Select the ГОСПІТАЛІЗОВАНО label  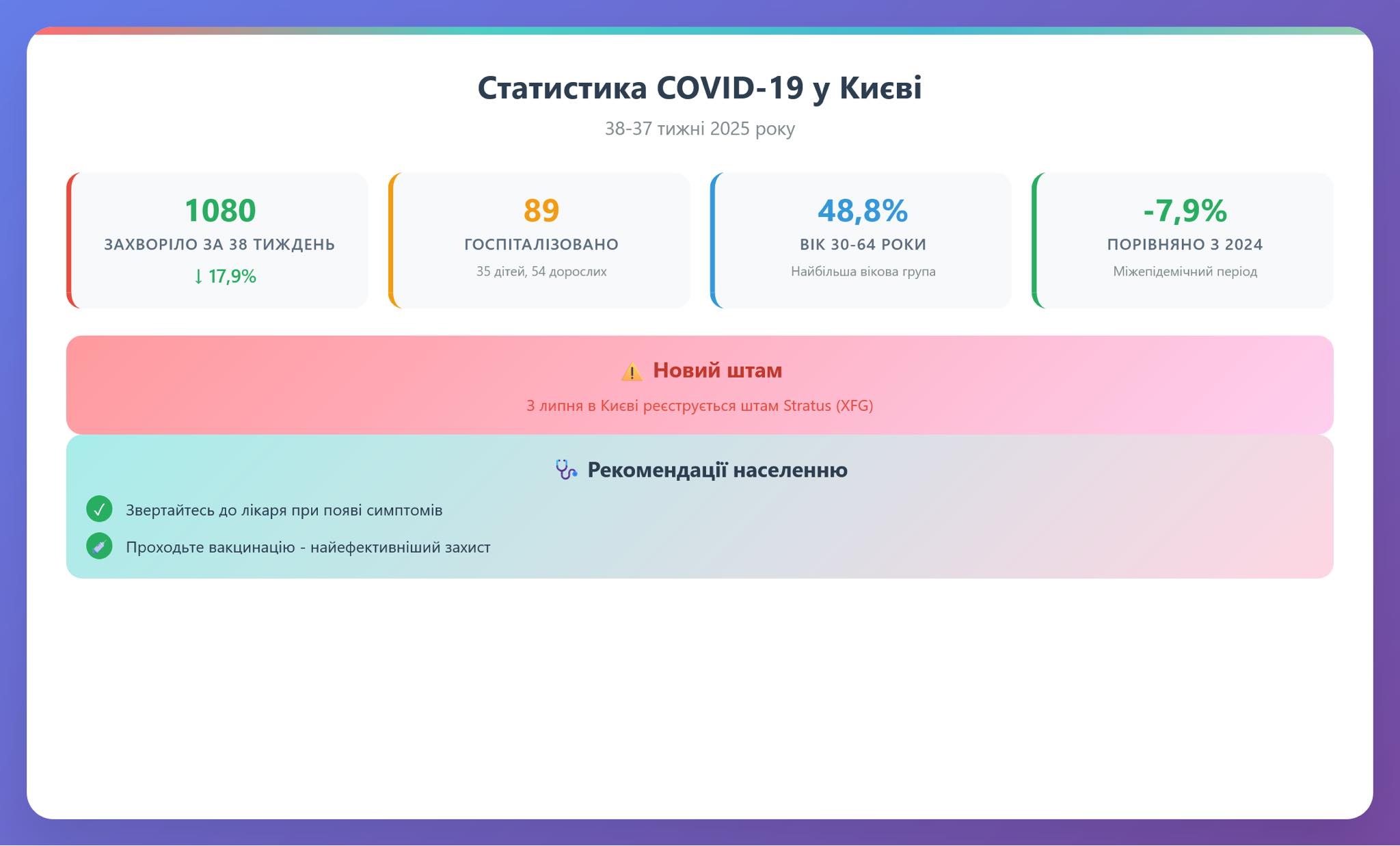pos(541,244)
